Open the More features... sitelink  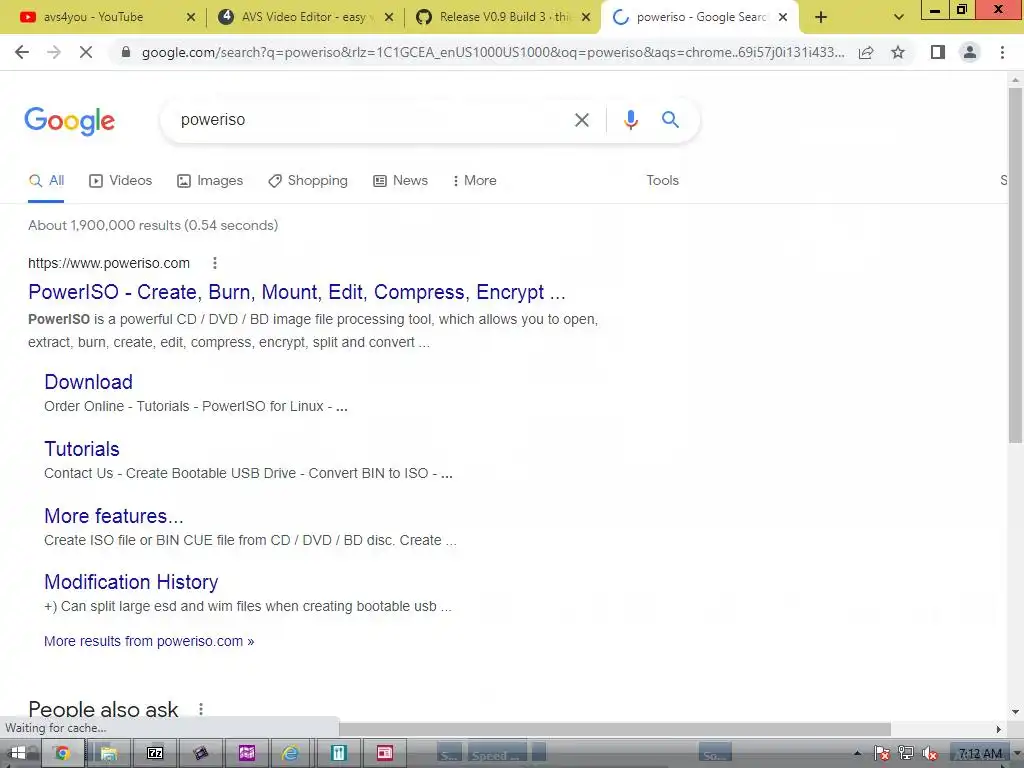pyautogui.click(x=114, y=516)
